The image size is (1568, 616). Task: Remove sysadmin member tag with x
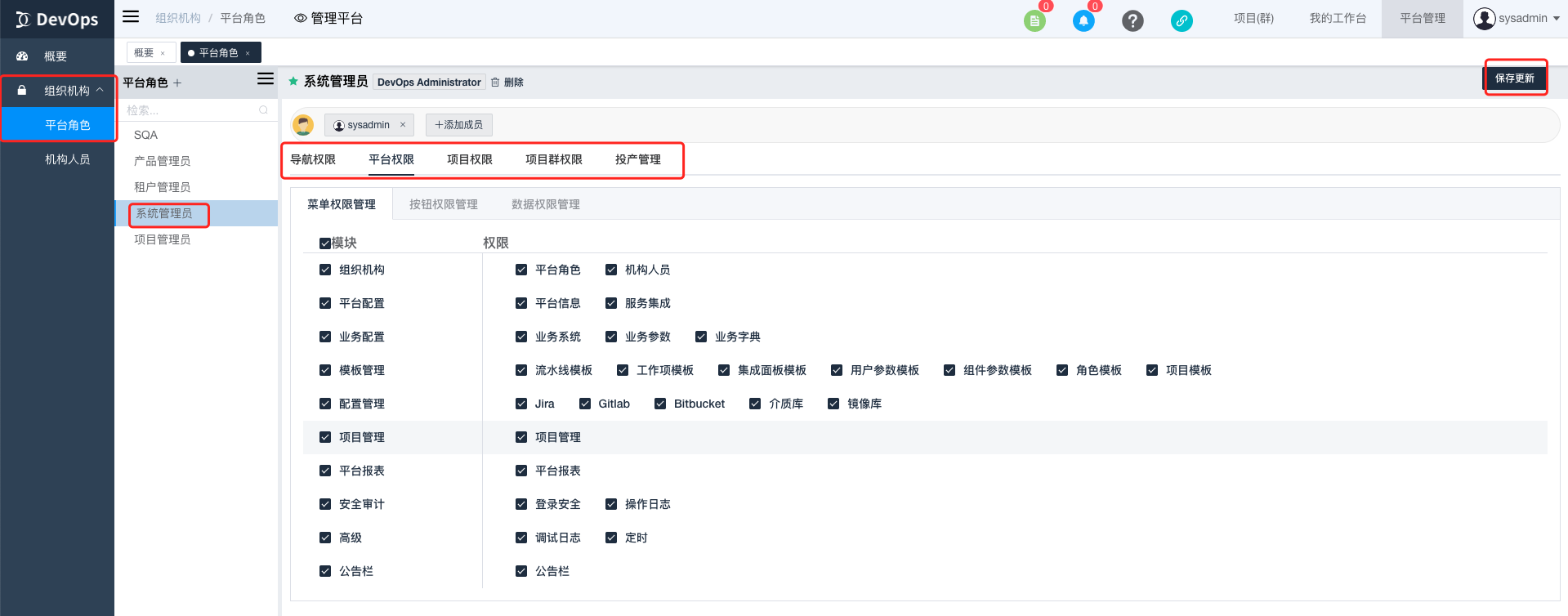(403, 125)
